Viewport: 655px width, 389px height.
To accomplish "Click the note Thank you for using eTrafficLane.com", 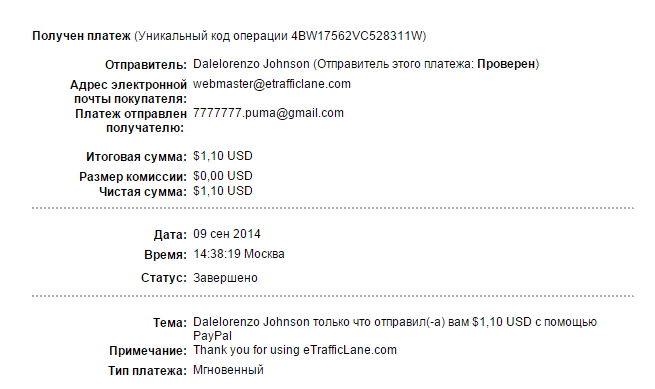I will tap(294, 350).
